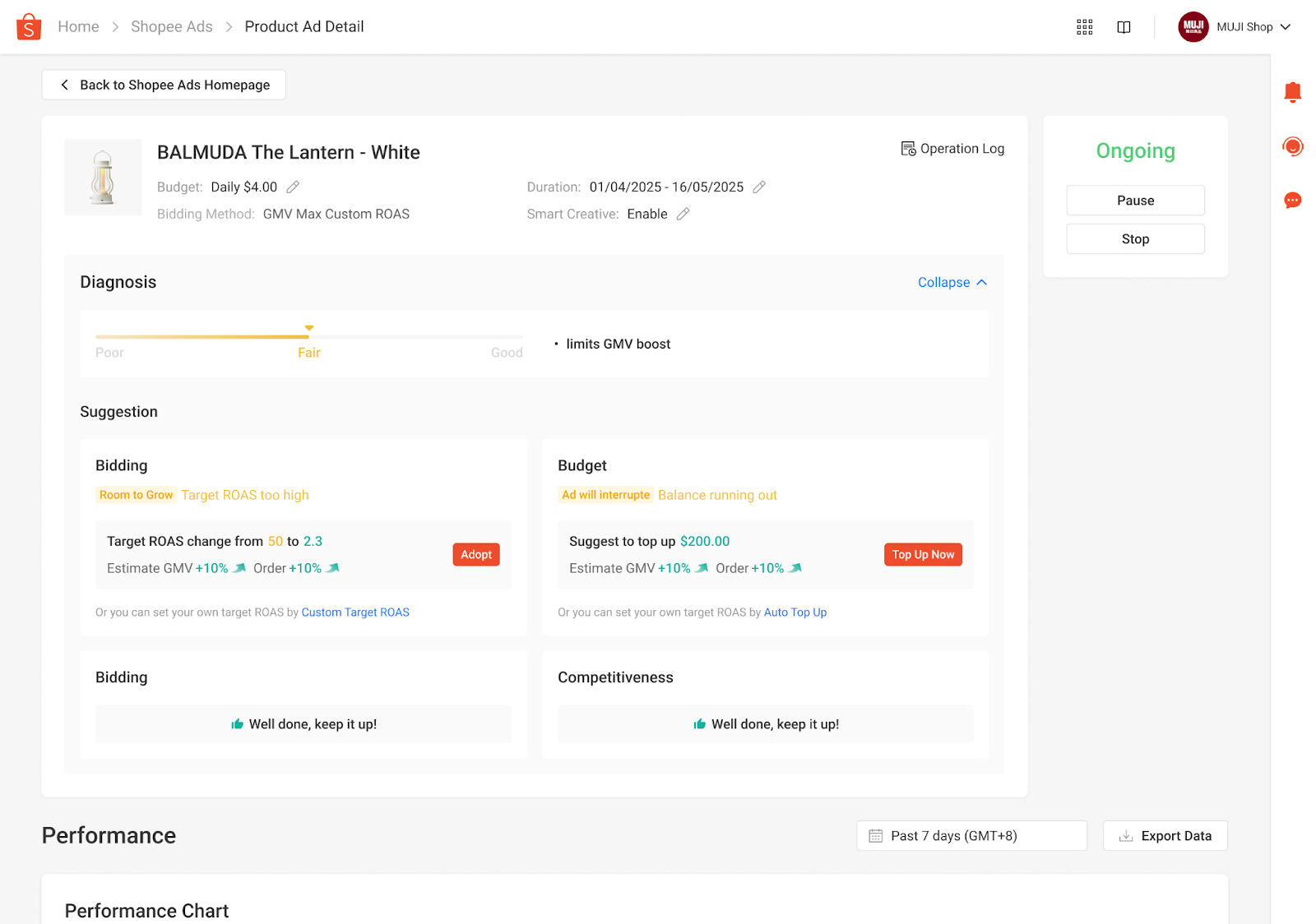Click the Ad will interrupt tag
Image resolution: width=1316 pixels, height=924 pixels.
coord(605,495)
